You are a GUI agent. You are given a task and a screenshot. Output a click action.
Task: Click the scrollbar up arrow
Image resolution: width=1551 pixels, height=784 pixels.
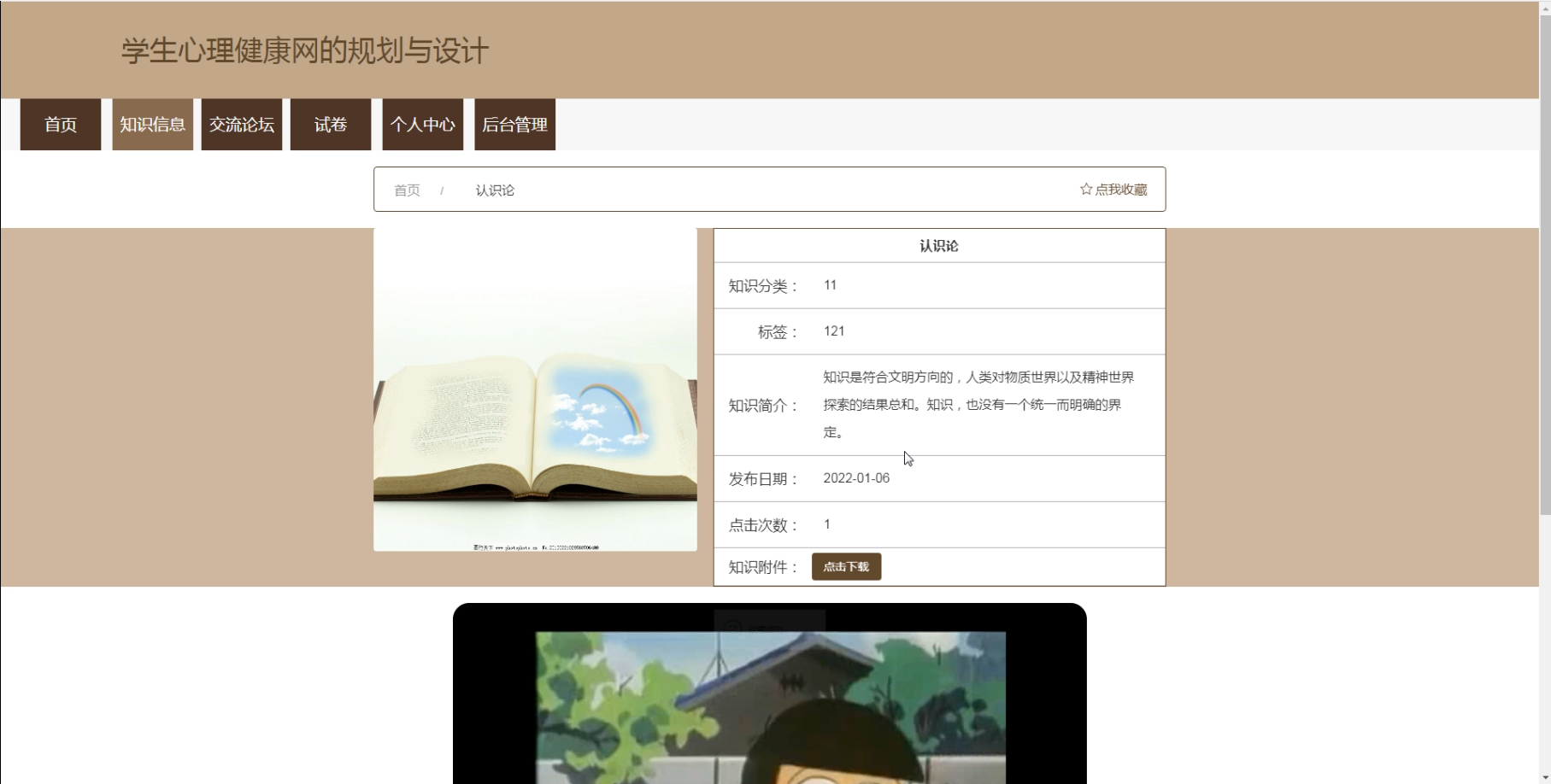1545,7
